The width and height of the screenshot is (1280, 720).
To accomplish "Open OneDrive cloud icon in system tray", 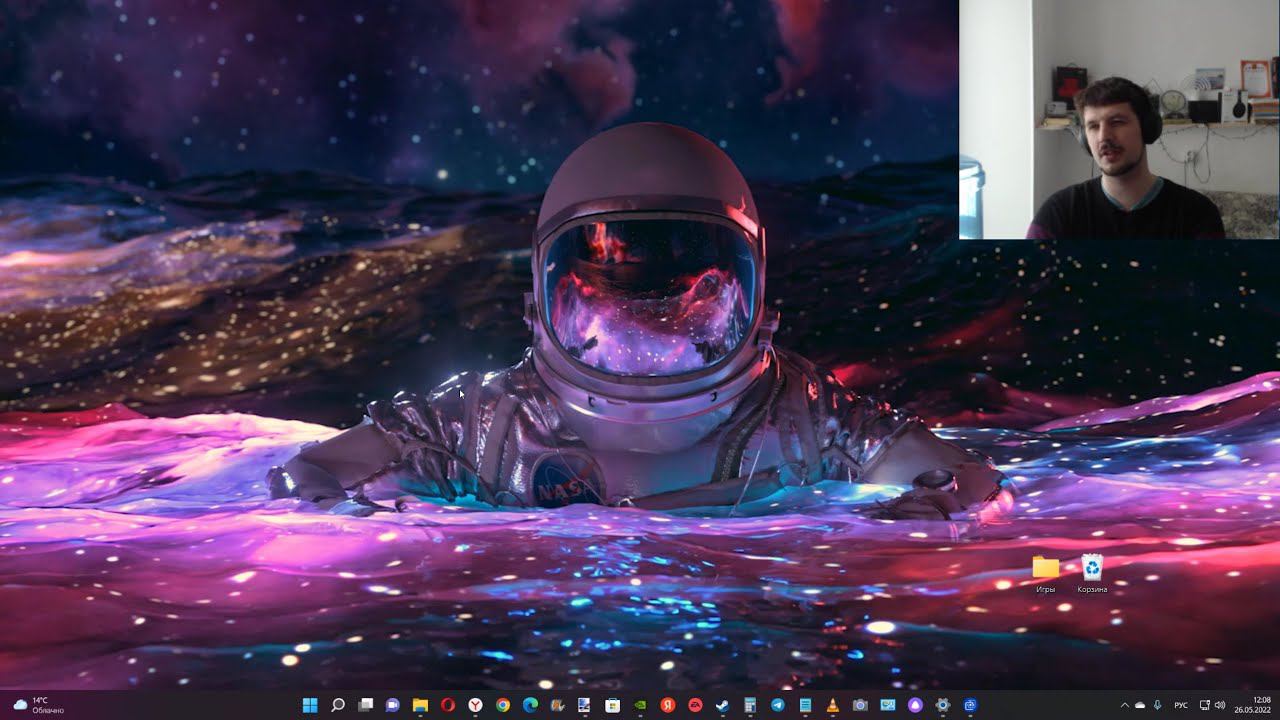I will point(1140,705).
